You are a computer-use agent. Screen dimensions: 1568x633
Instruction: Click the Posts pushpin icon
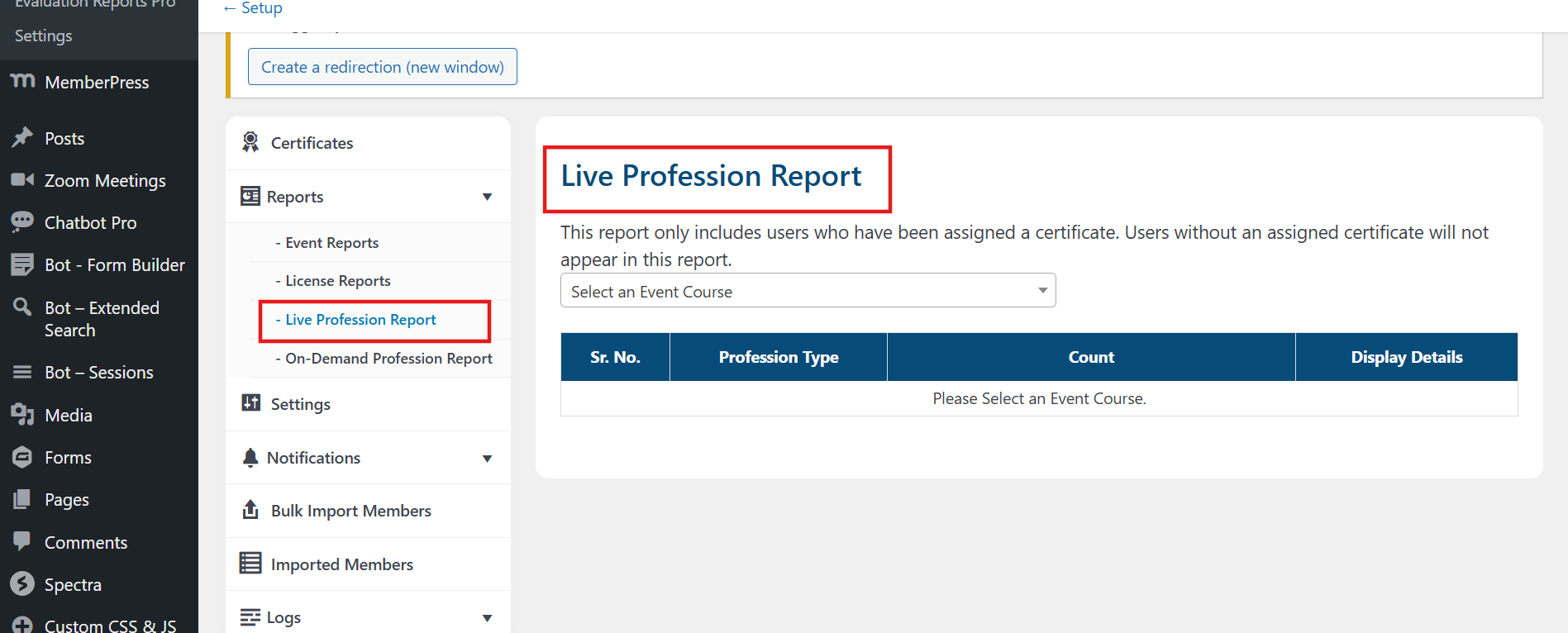22,137
